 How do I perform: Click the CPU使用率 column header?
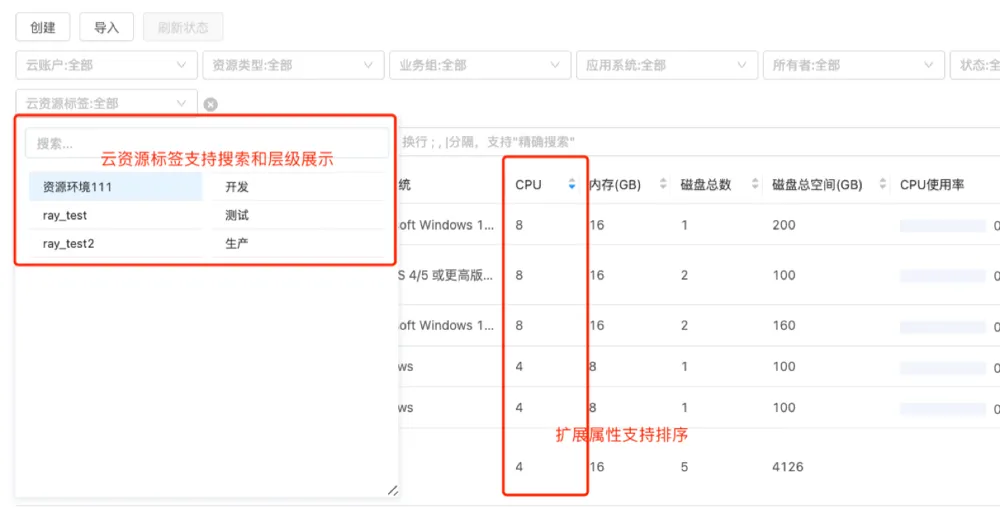click(x=932, y=185)
